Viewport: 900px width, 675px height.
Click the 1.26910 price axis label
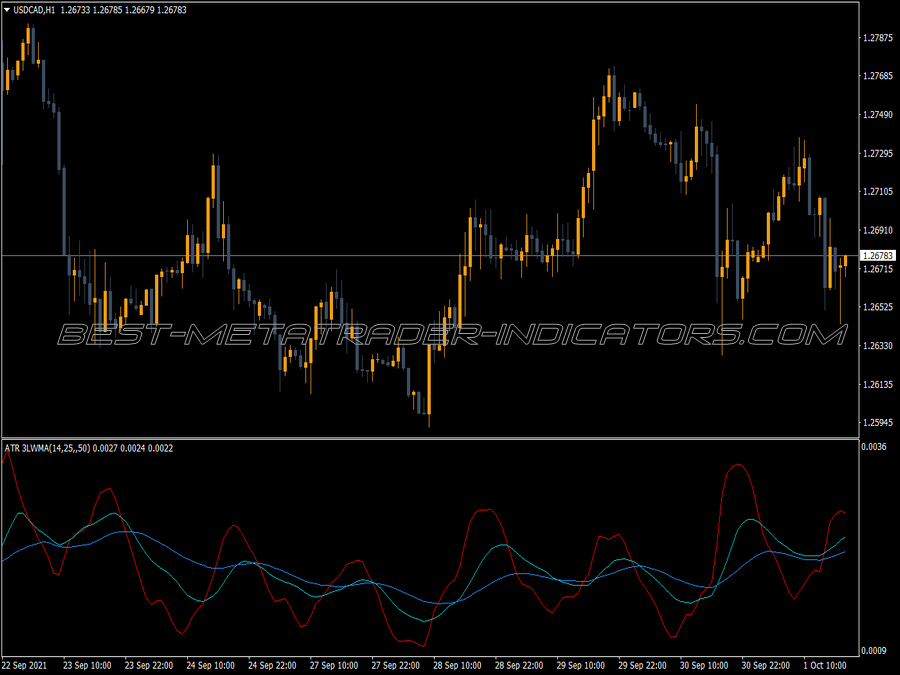(x=878, y=230)
